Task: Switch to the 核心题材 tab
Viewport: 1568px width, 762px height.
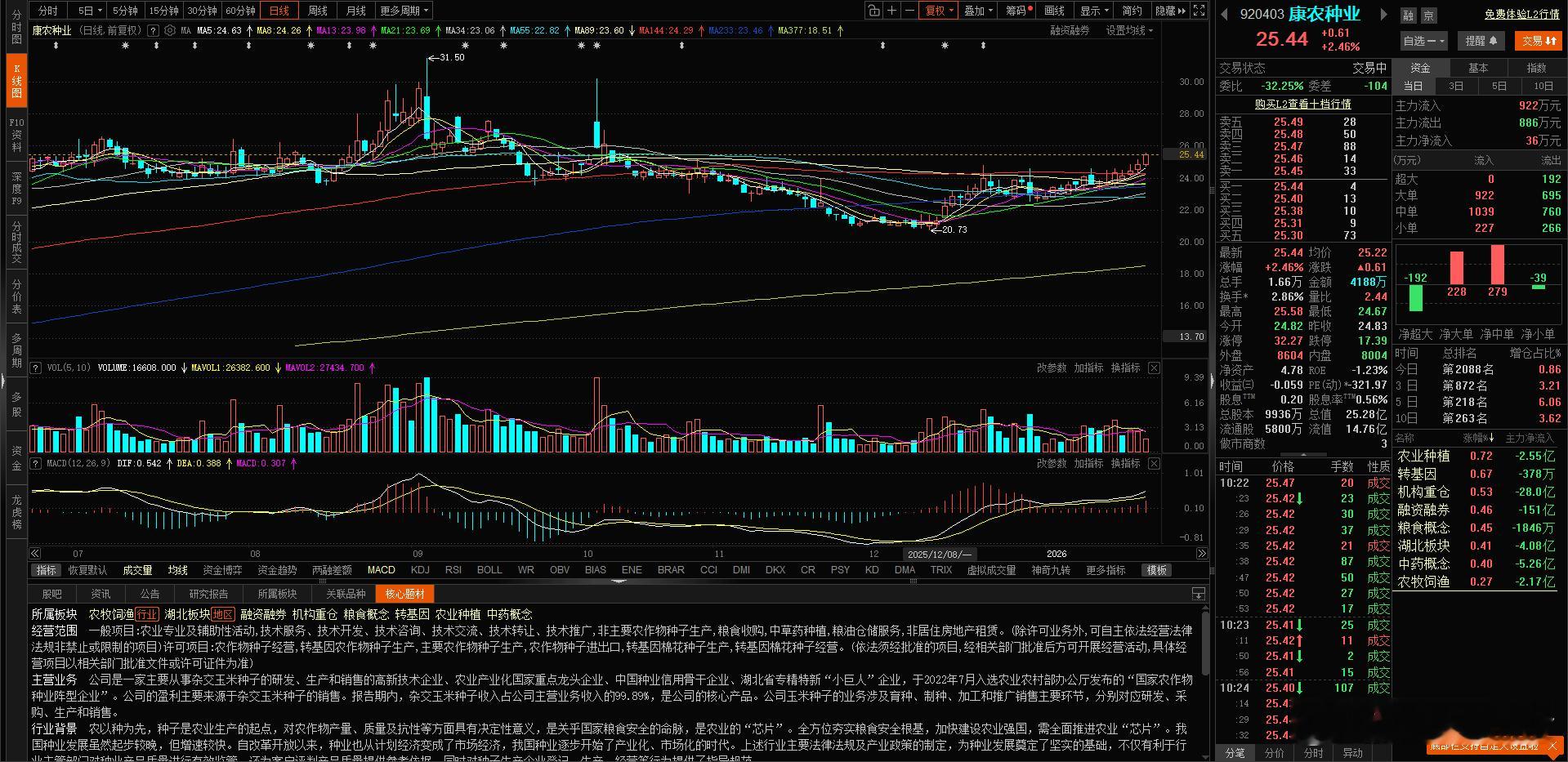Action: 404,594
